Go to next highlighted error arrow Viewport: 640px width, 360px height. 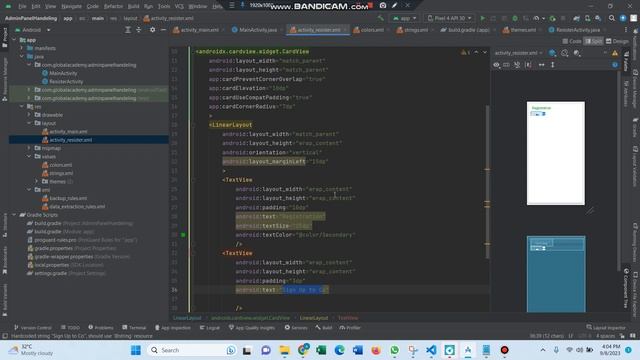pos(484,52)
